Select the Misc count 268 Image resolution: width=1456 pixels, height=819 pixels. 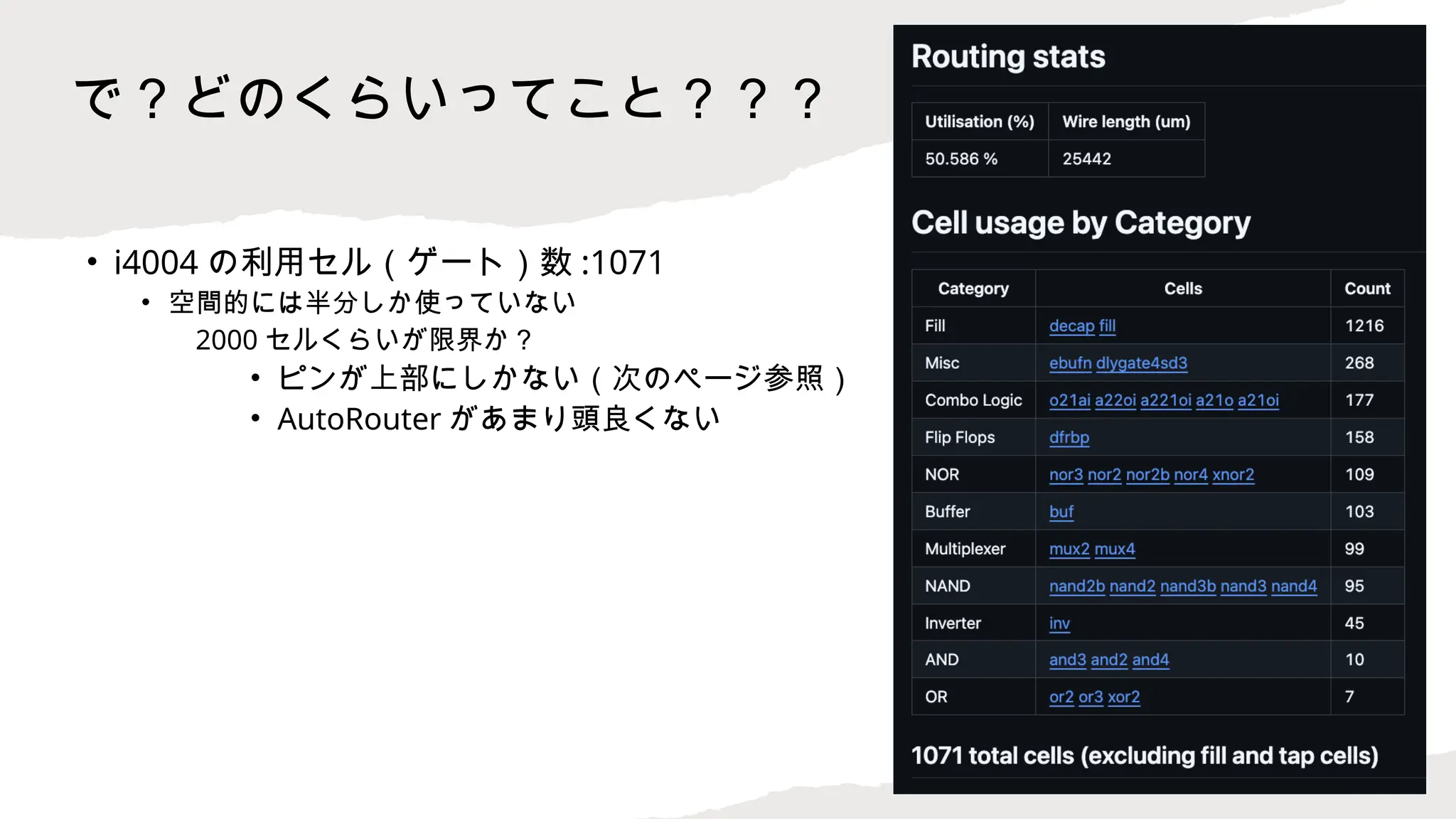pos(1359,363)
